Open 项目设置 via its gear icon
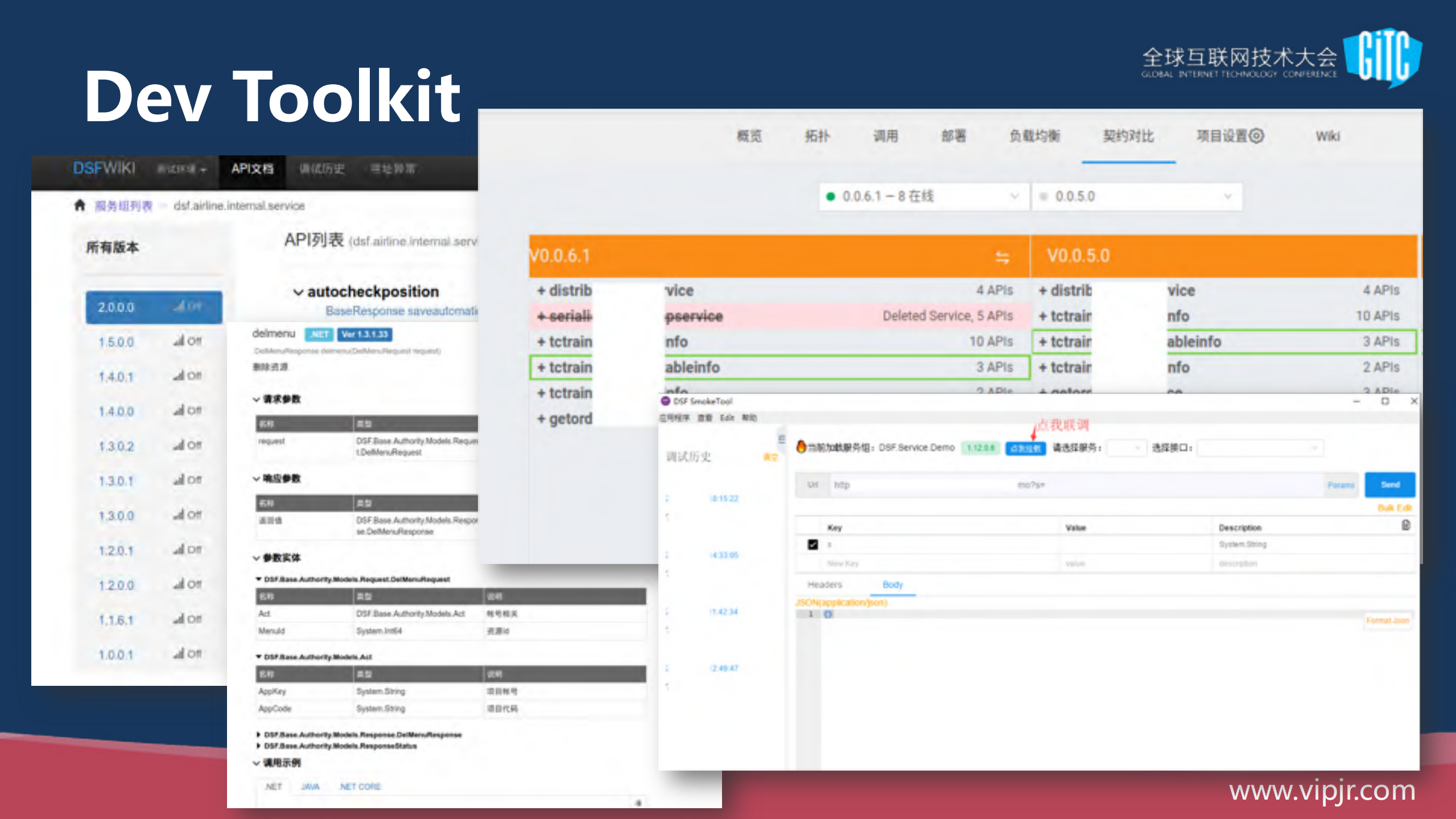 coord(1256,135)
